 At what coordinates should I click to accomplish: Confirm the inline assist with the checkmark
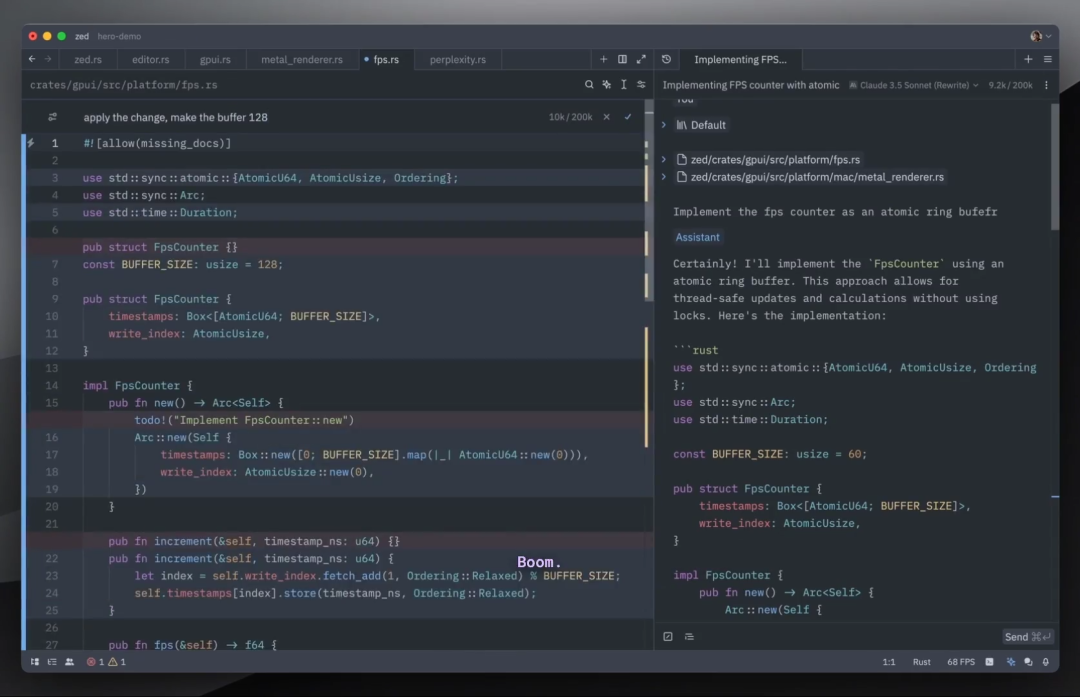tap(627, 117)
